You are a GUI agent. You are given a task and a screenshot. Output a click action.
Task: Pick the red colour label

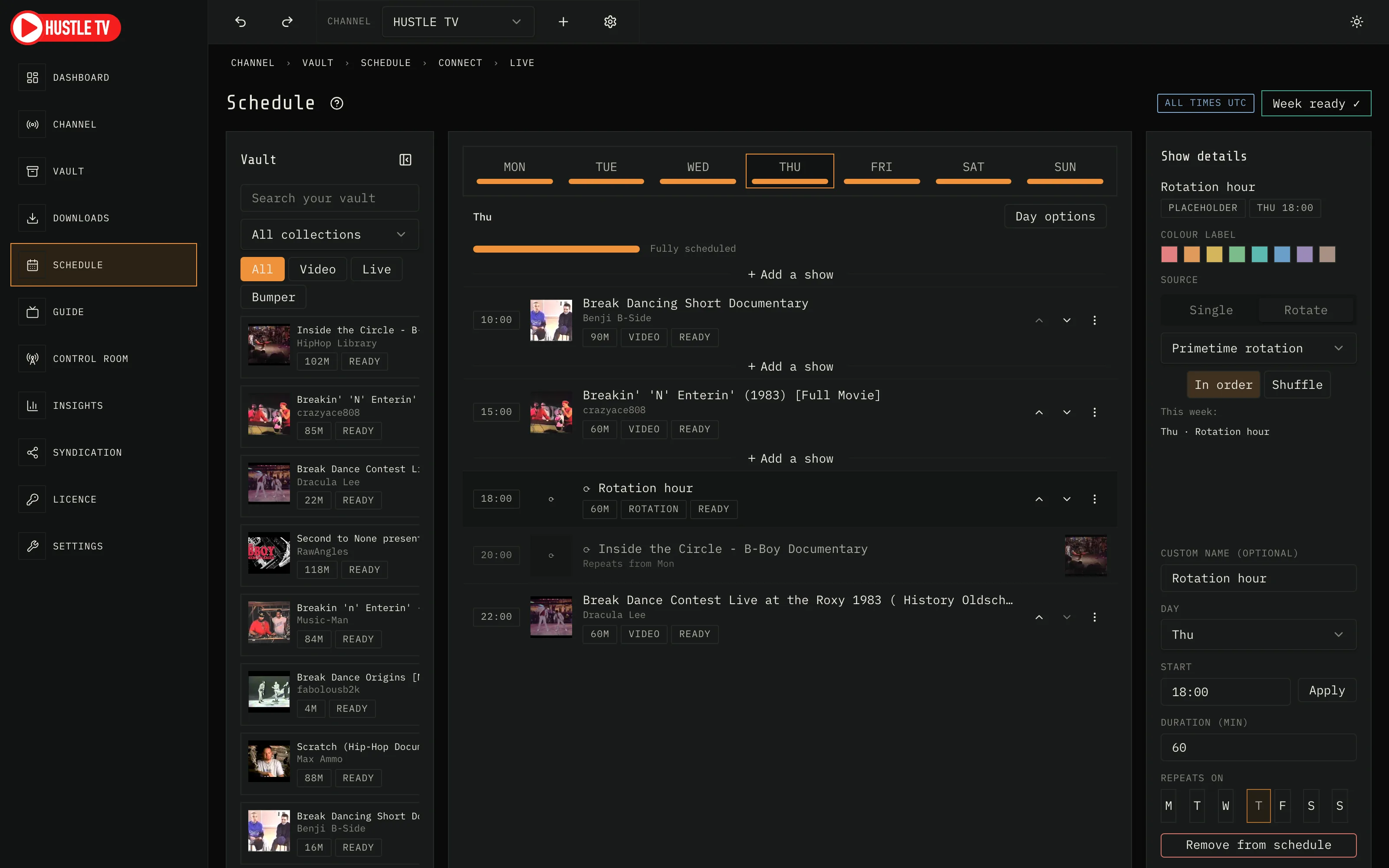pos(1169,254)
